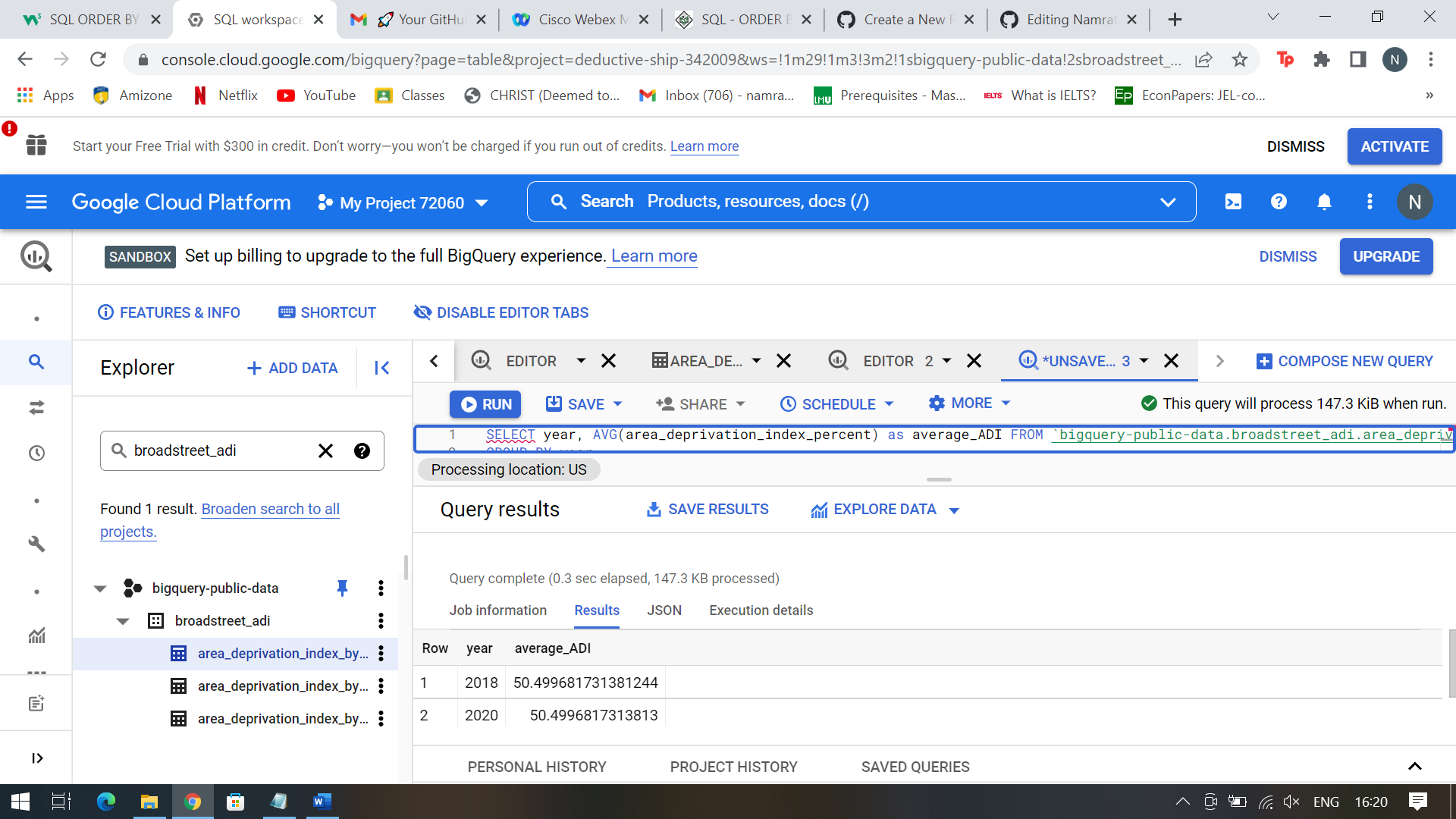Open Scheduled queries clock icon in sidebar

pos(36,453)
